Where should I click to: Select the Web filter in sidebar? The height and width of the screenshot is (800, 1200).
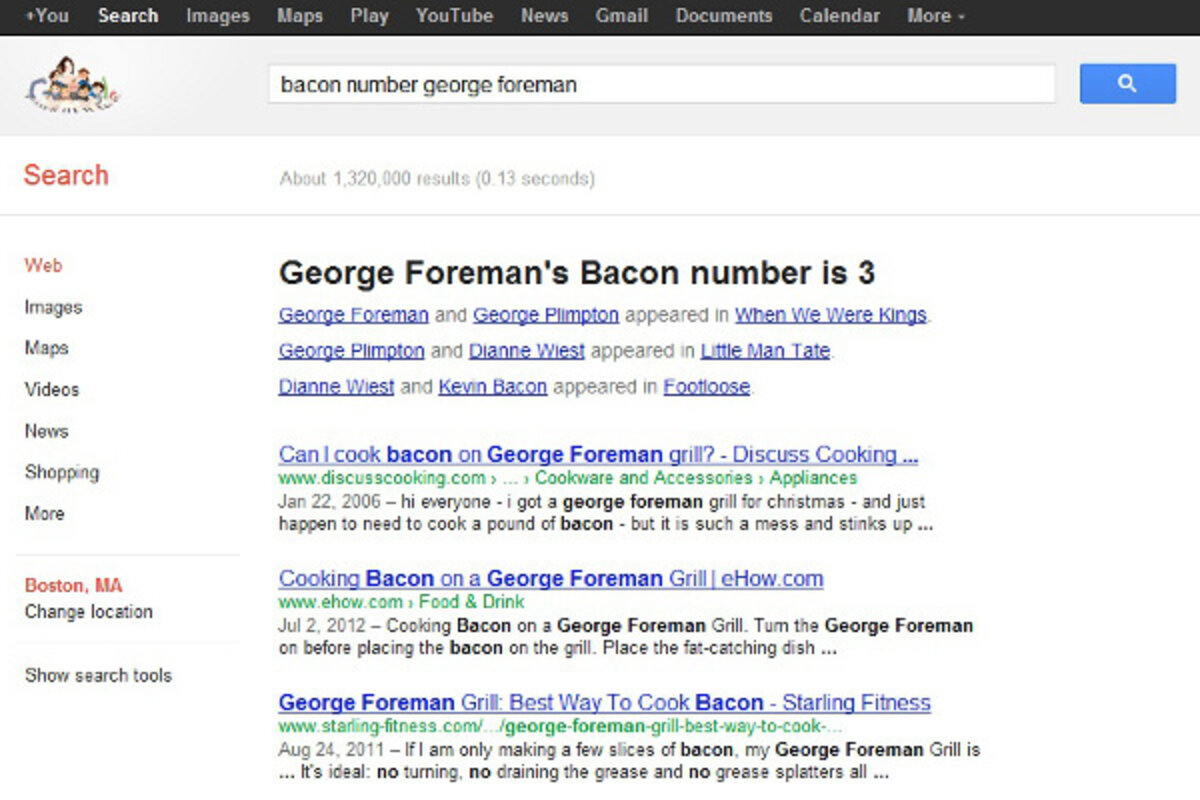pos(43,265)
